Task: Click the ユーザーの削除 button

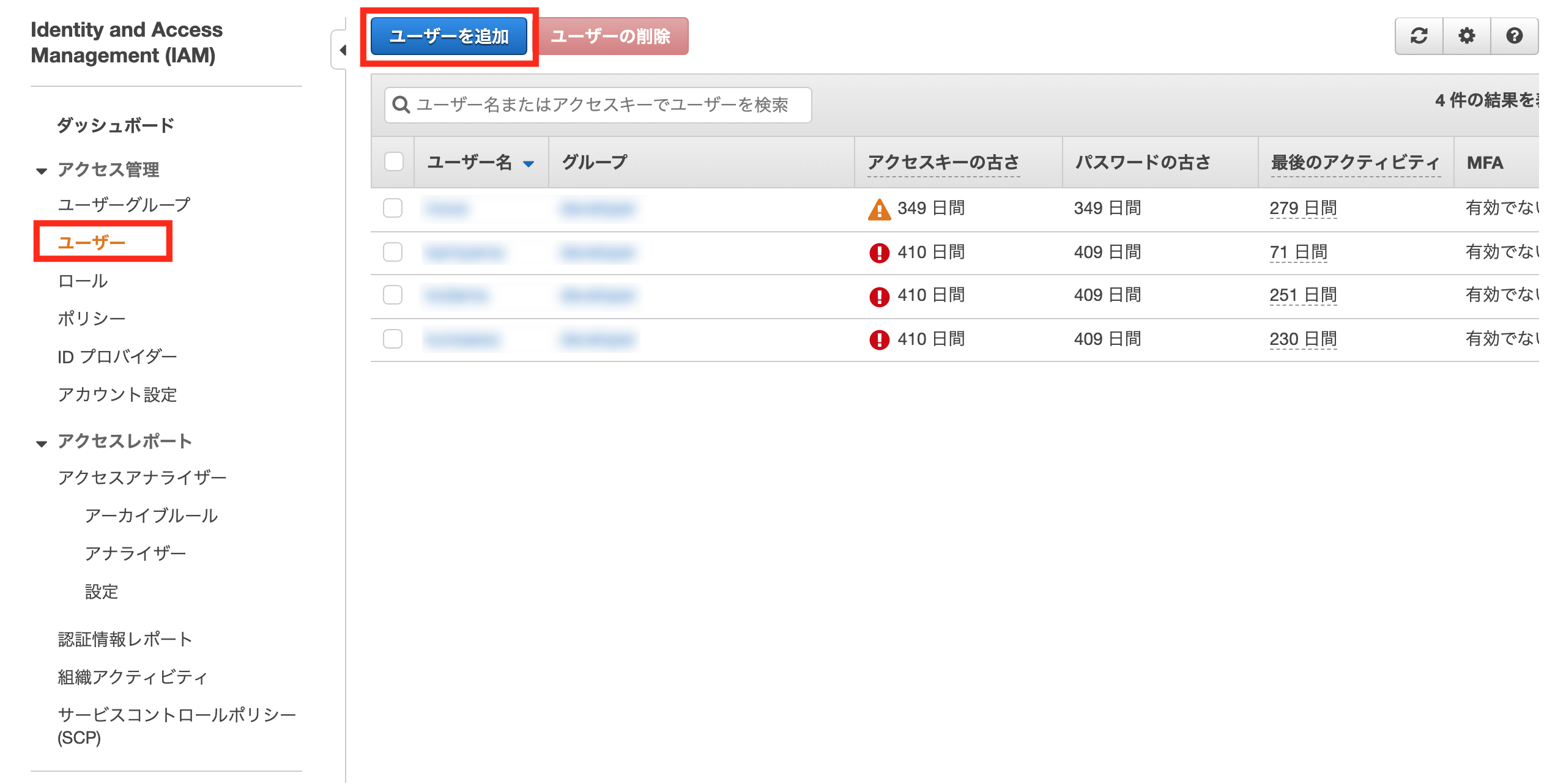Action: coord(610,37)
